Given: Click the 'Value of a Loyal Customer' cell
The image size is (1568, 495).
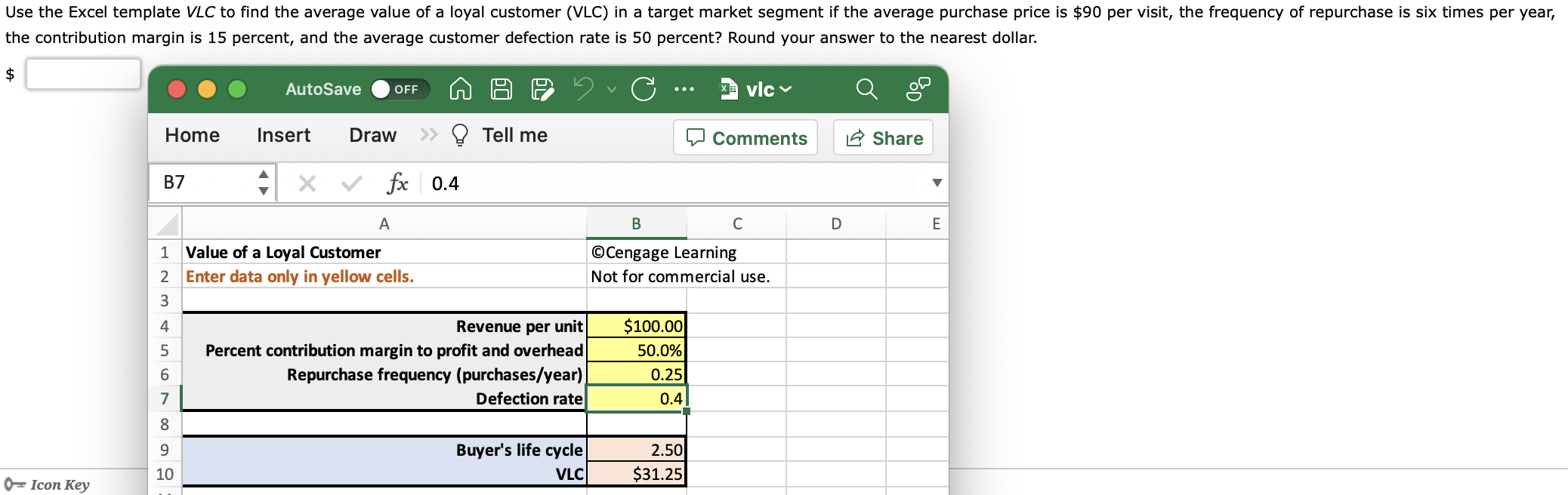Looking at the screenshot, I should tap(384, 252).
